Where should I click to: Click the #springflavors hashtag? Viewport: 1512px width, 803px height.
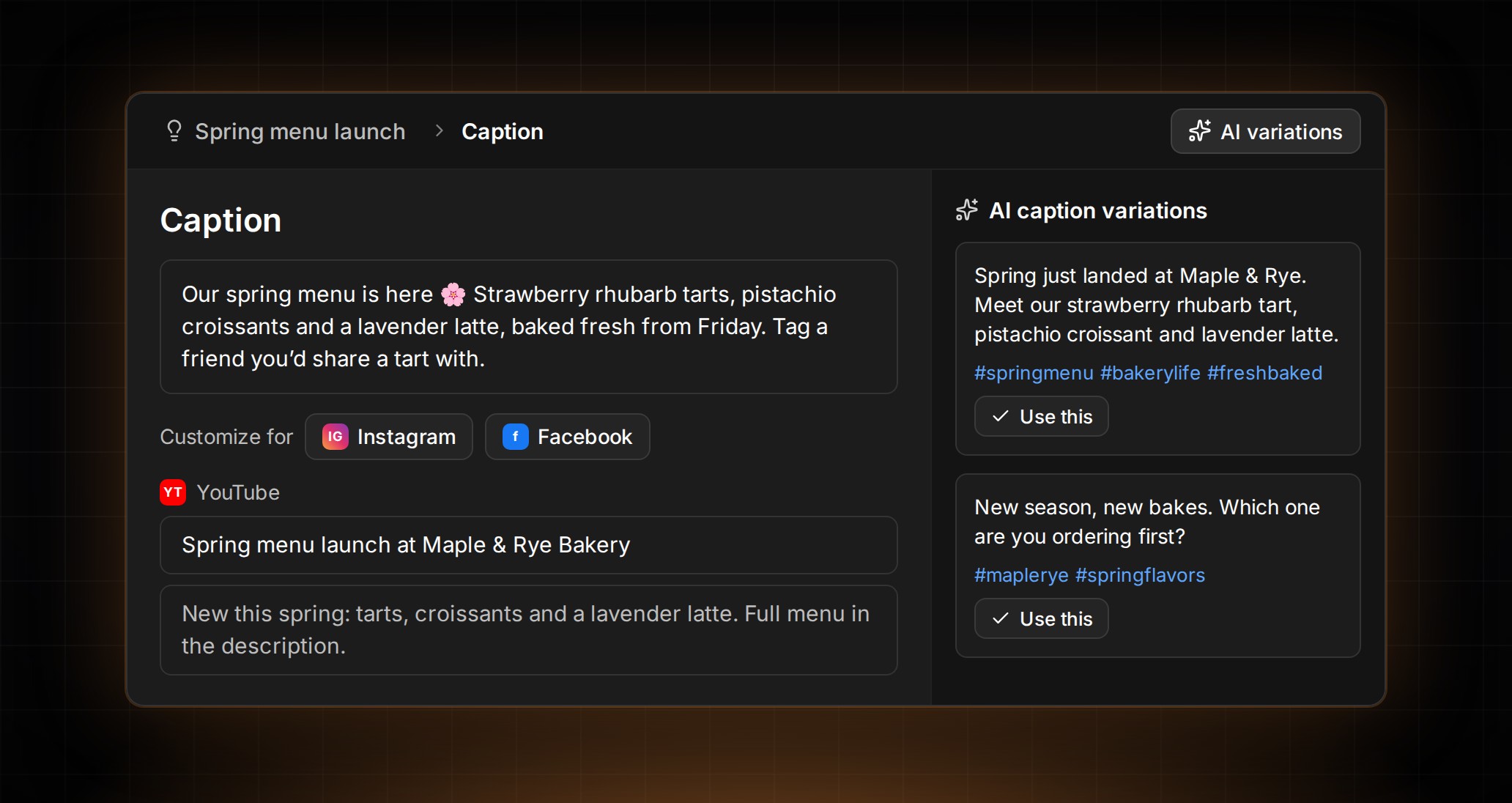pyautogui.click(x=1140, y=575)
